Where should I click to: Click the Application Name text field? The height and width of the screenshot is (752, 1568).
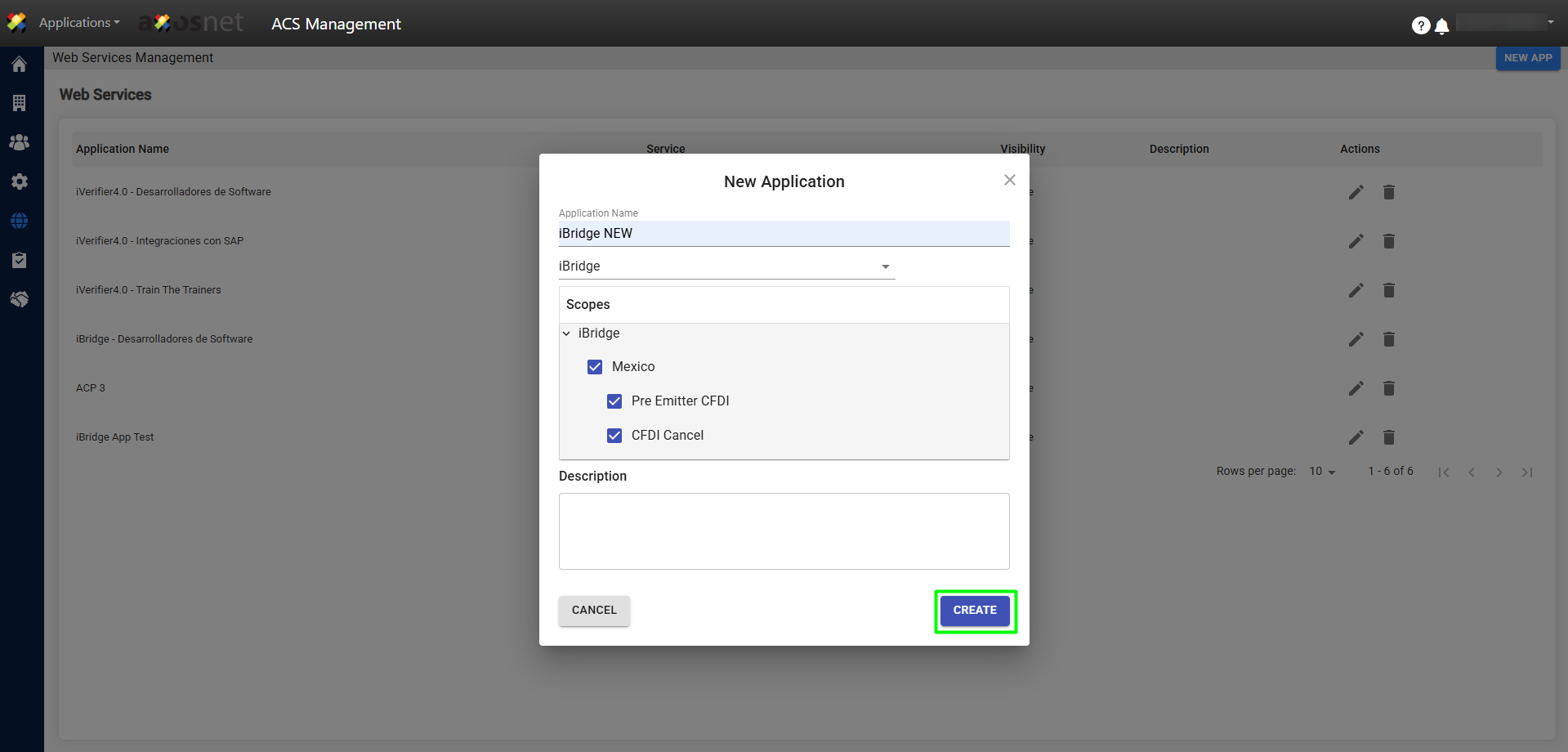783,234
